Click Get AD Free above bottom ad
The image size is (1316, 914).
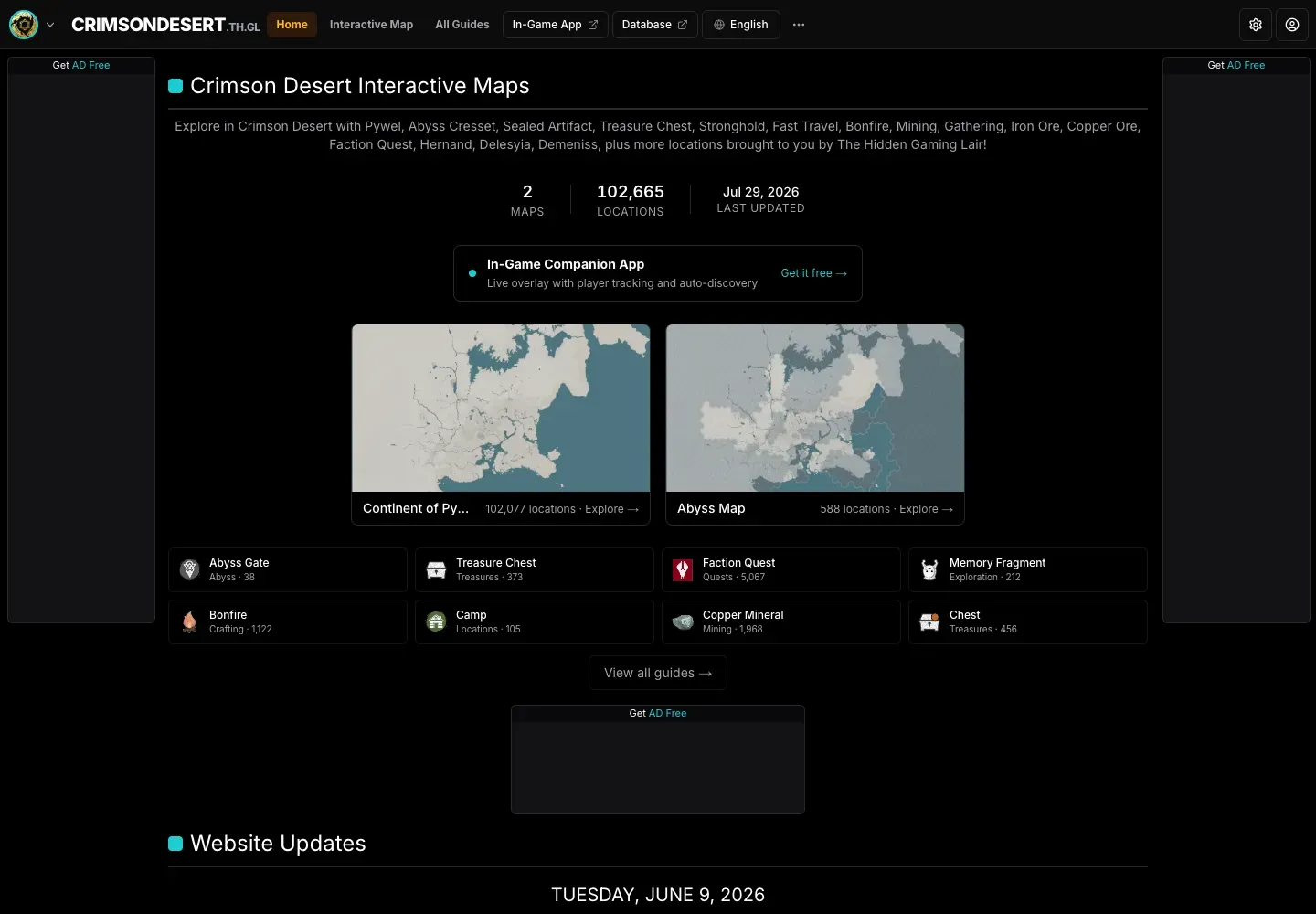[658, 713]
